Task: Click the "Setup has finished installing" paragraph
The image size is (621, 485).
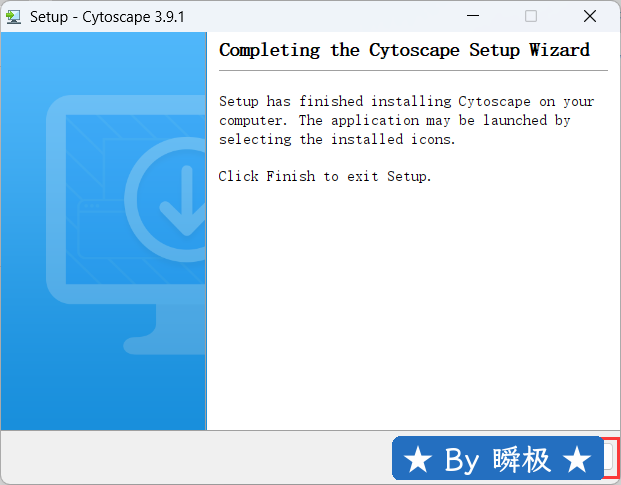Action: (x=407, y=120)
